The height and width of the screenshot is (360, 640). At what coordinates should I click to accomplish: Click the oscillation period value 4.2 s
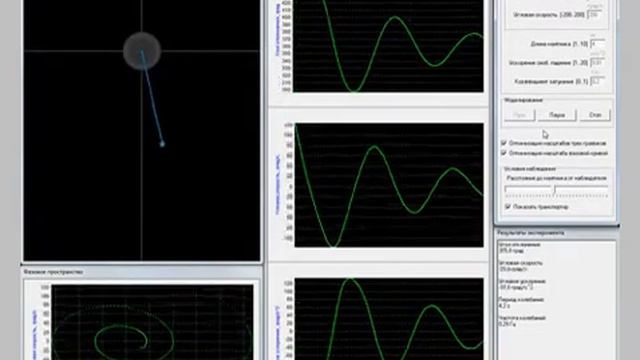(x=504, y=305)
